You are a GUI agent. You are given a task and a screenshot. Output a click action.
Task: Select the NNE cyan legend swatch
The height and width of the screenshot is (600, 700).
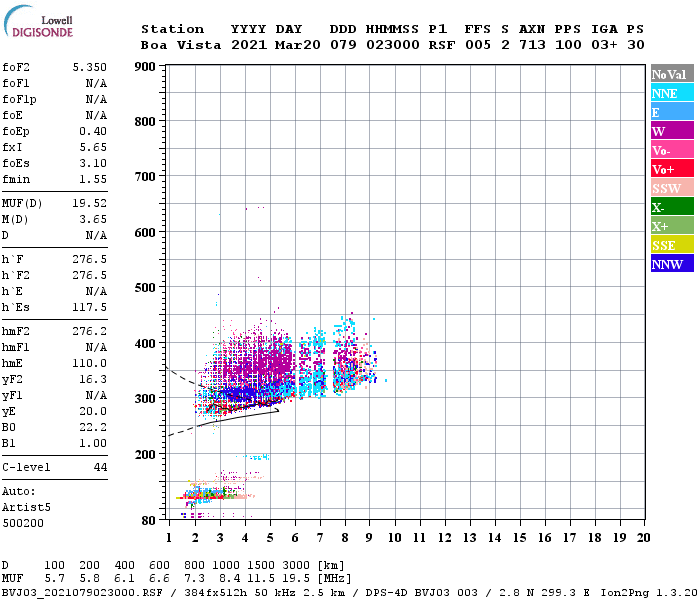[672, 93]
